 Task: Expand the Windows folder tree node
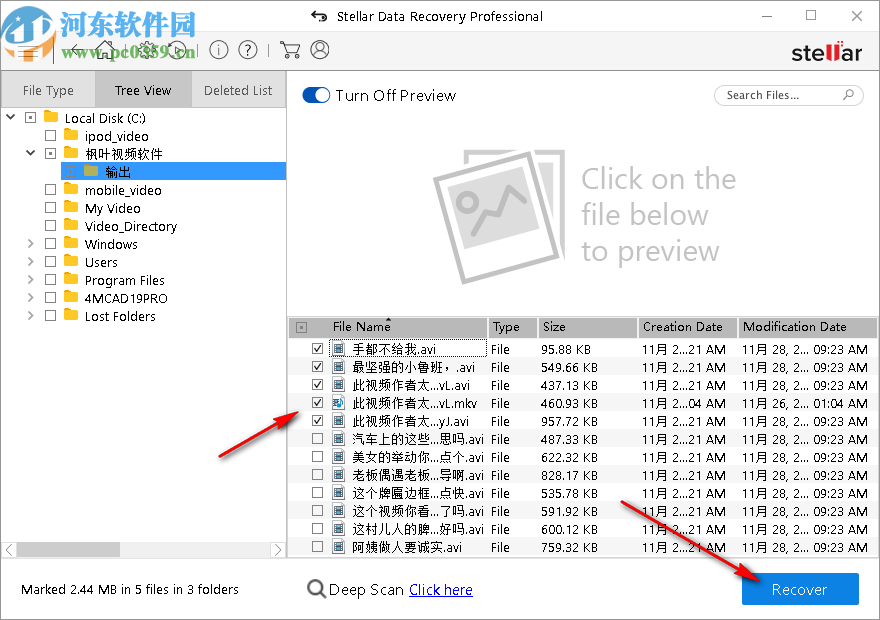[29, 244]
